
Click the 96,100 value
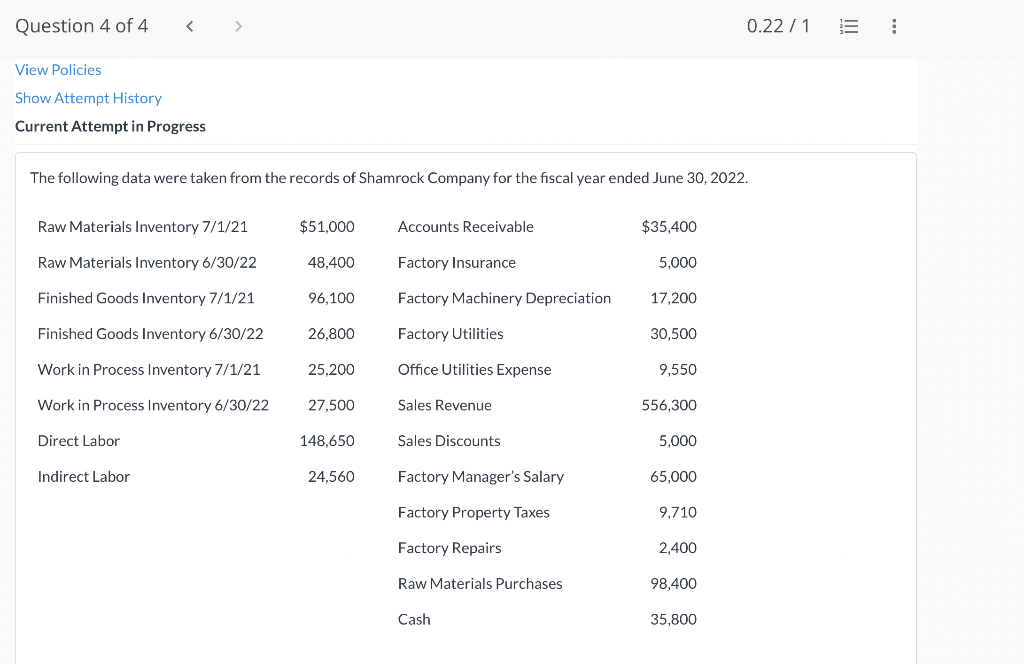point(331,298)
